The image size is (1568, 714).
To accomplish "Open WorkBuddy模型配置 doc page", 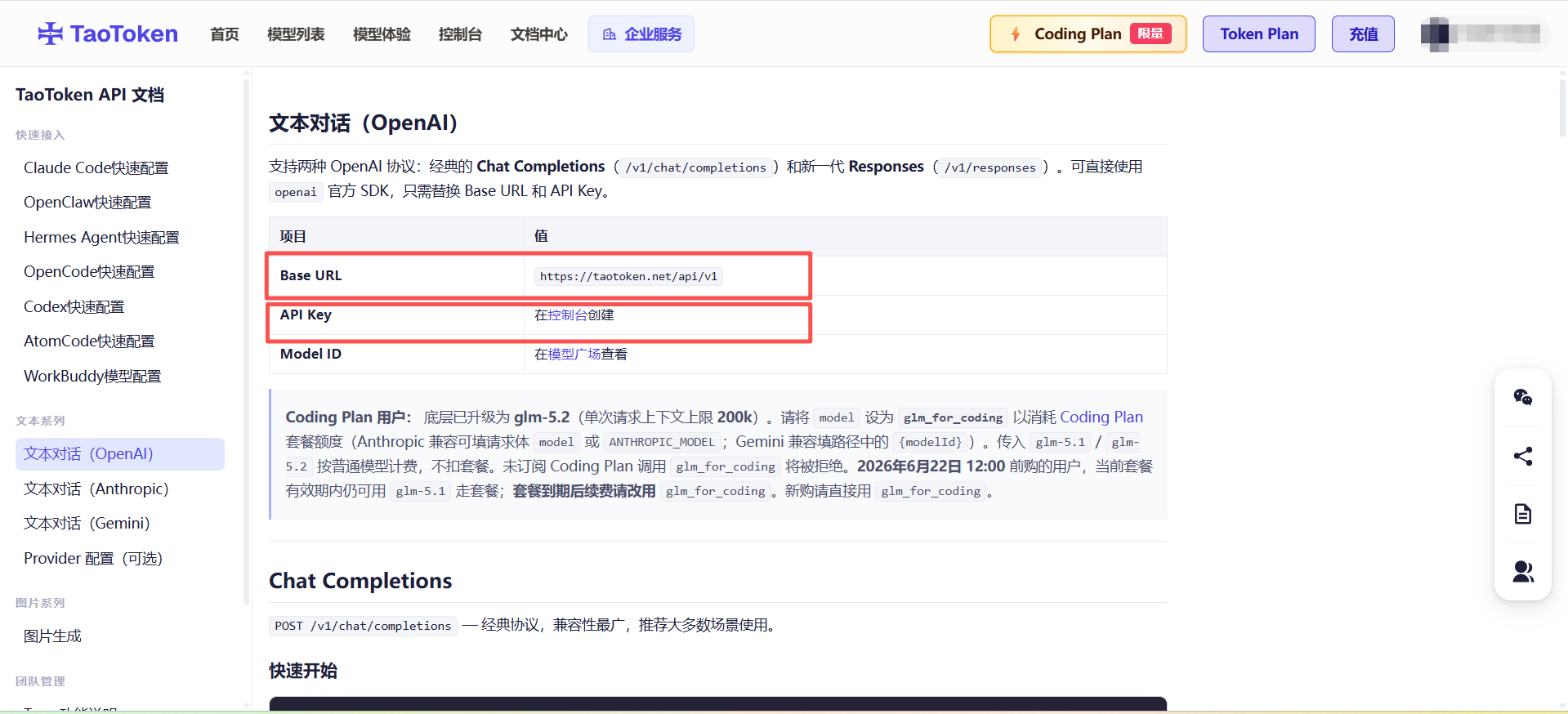I will [x=92, y=376].
